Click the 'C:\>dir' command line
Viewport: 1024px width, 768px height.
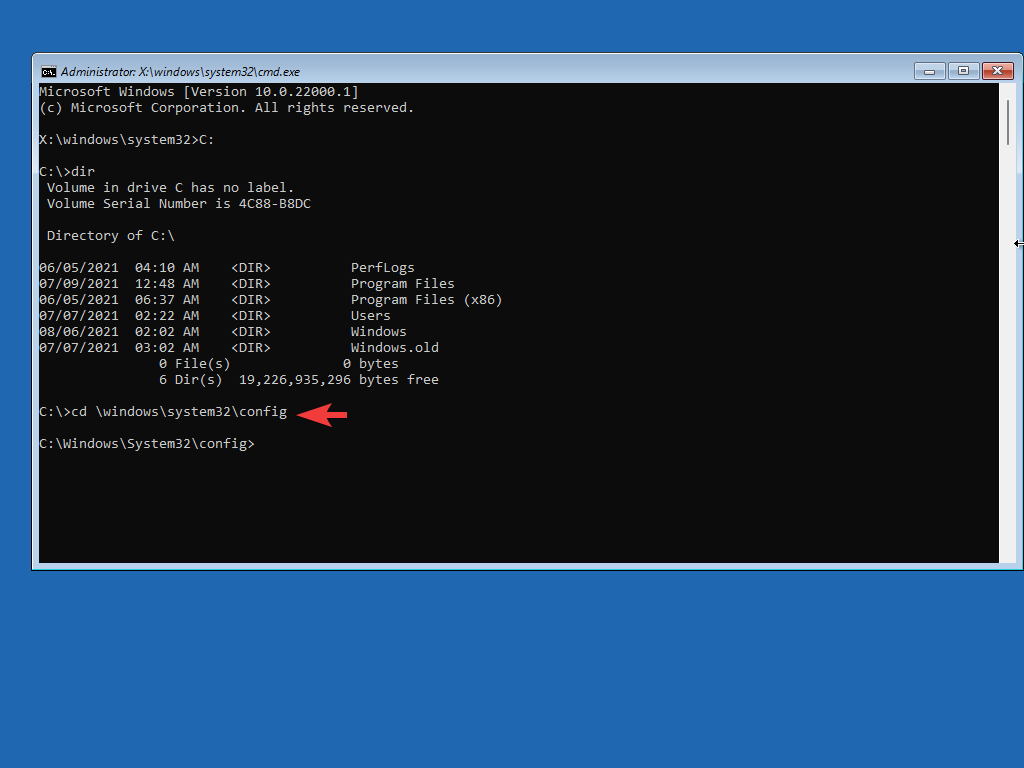click(67, 172)
